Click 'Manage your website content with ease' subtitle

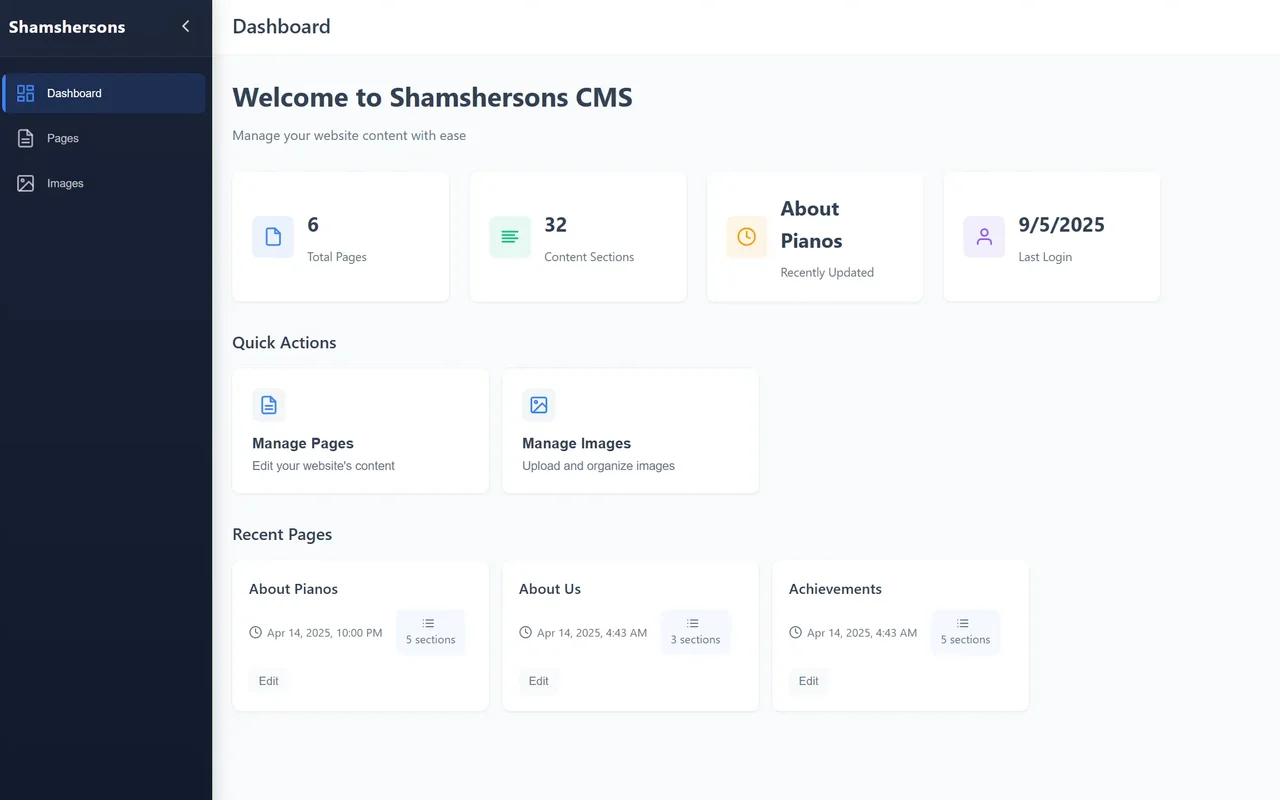(349, 135)
